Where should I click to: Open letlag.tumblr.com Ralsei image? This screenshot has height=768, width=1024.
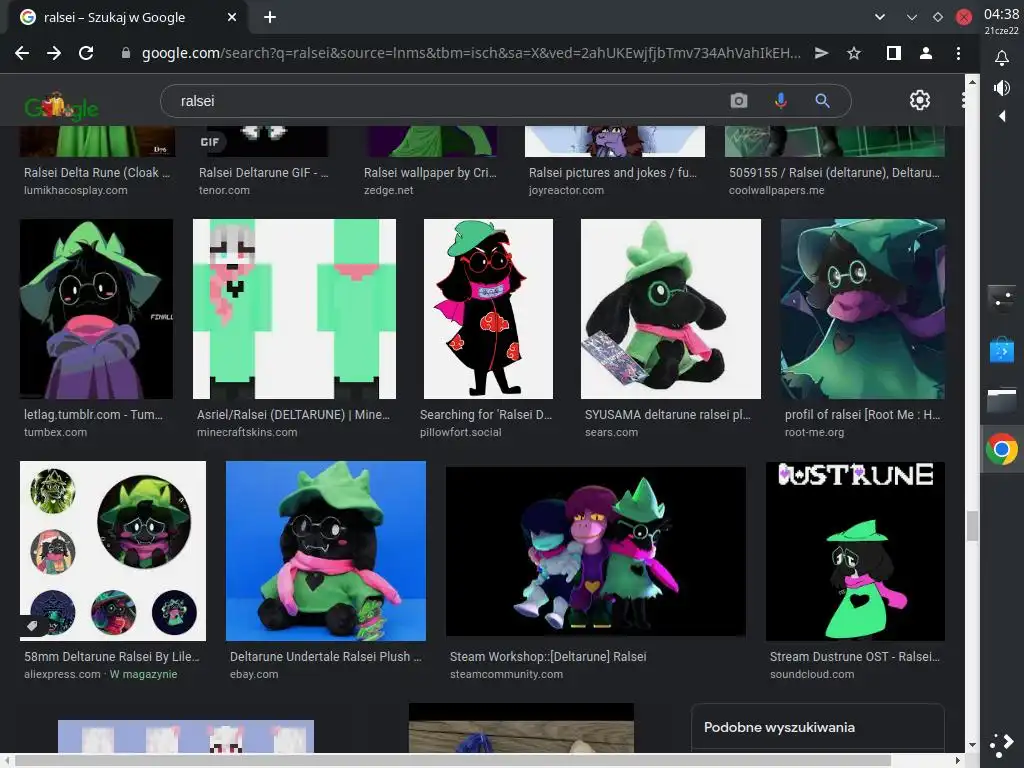pos(97,309)
